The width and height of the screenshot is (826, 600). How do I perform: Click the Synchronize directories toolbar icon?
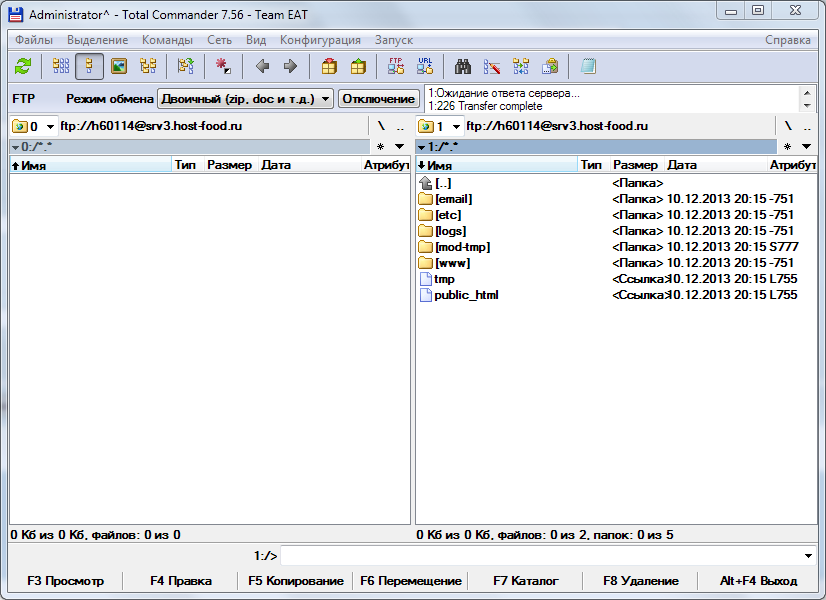tap(521, 66)
